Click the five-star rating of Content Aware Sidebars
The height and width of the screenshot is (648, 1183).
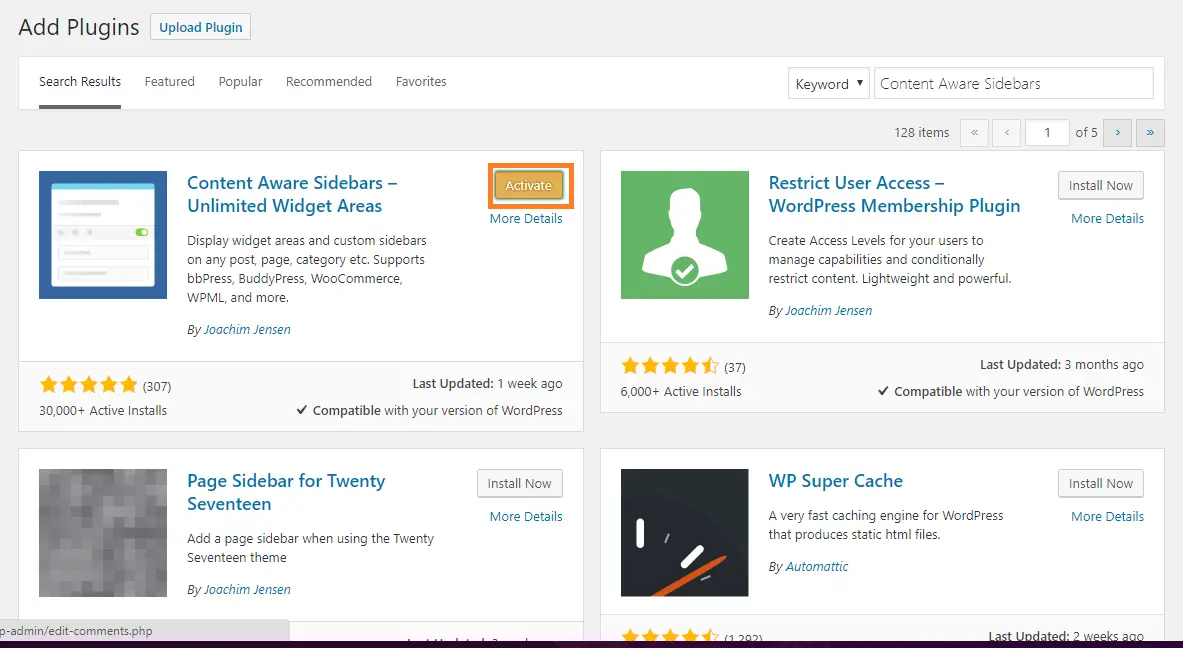click(x=88, y=385)
